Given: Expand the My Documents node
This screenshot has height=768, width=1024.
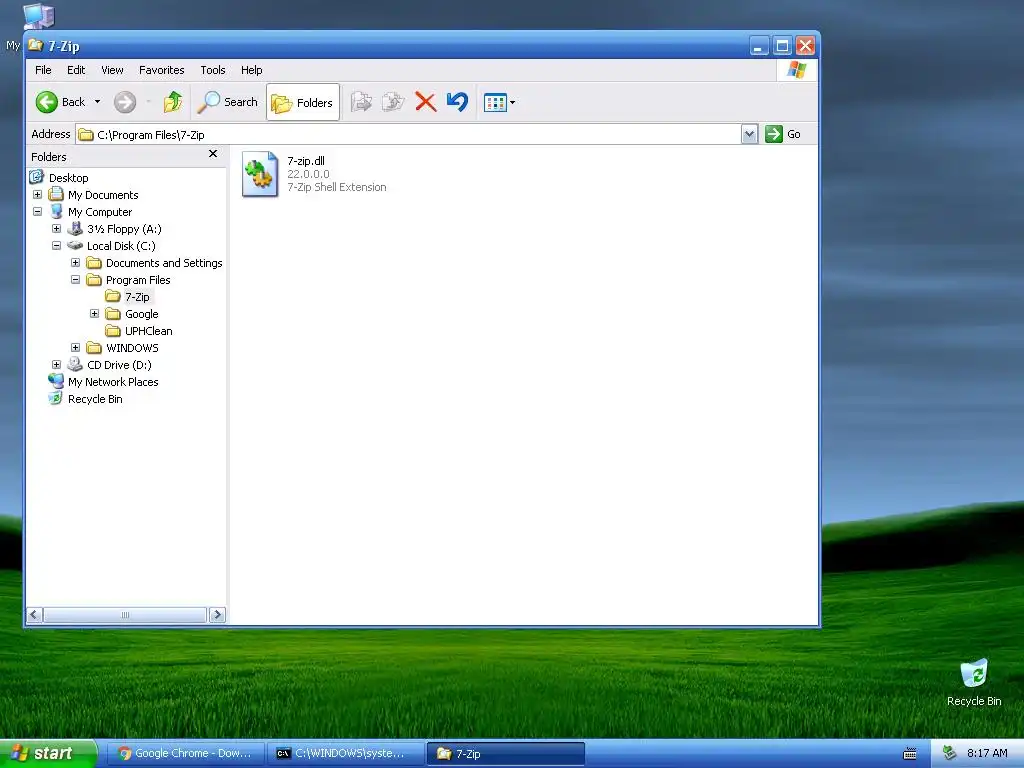Looking at the screenshot, I should (x=37, y=195).
